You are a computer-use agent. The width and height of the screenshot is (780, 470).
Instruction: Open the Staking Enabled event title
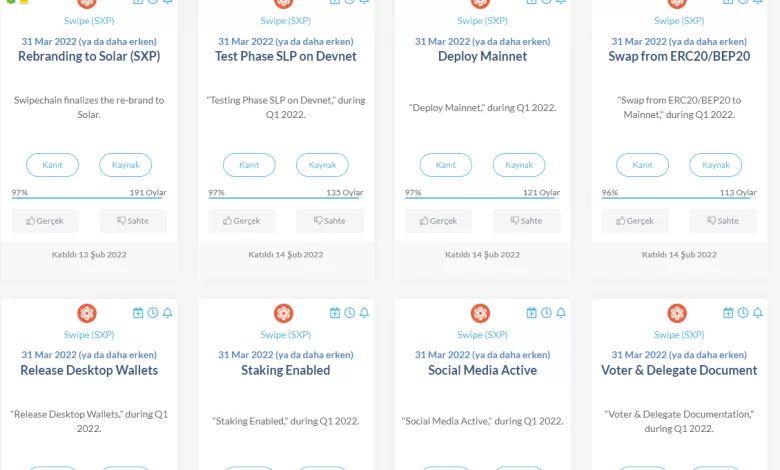286,371
